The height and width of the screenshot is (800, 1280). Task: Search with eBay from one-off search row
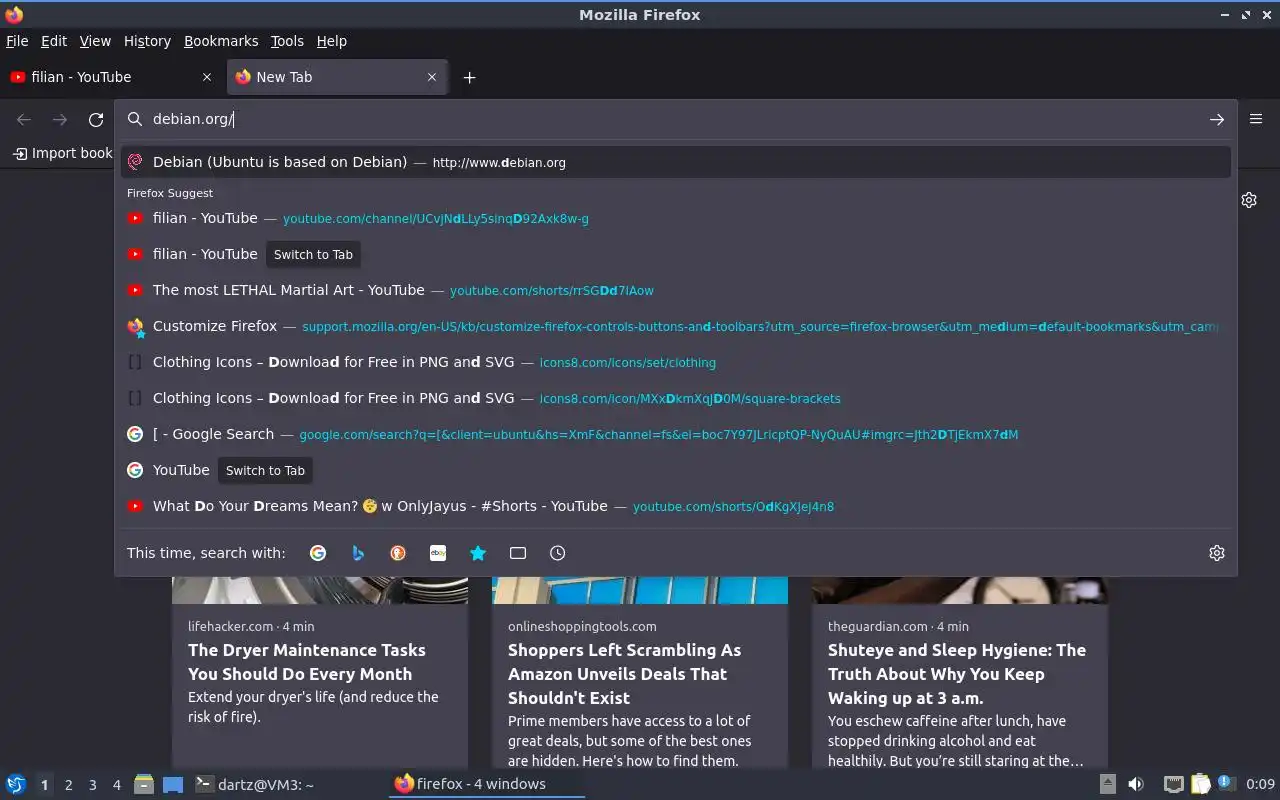pyautogui.click(x=438, y=553)
